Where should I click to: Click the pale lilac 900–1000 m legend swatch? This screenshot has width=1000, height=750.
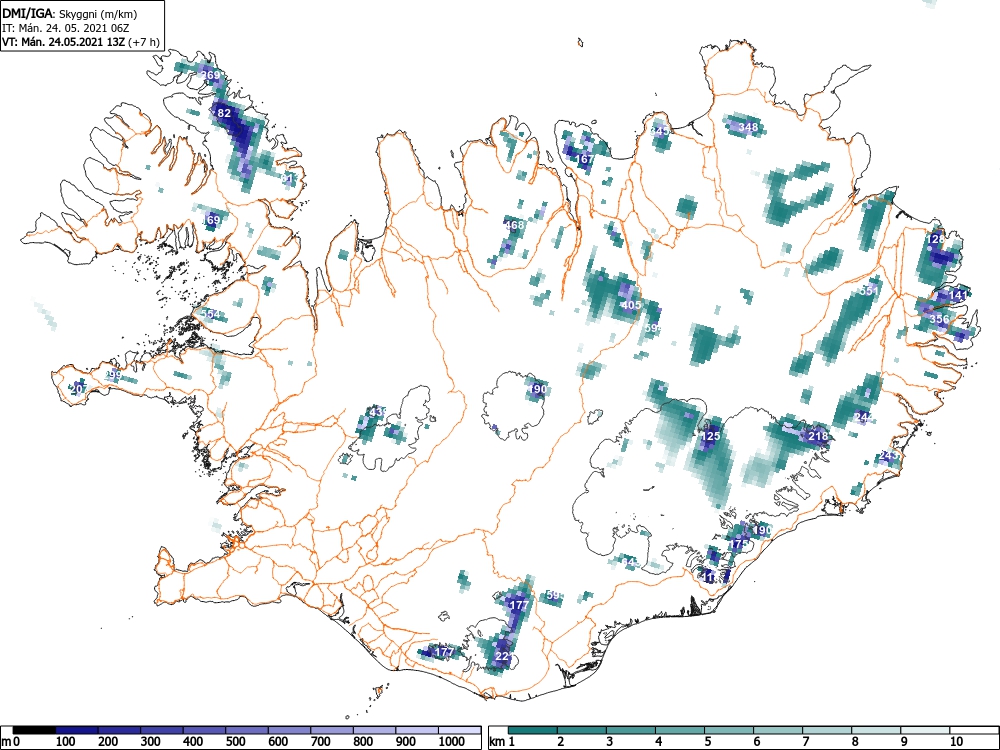418,729
